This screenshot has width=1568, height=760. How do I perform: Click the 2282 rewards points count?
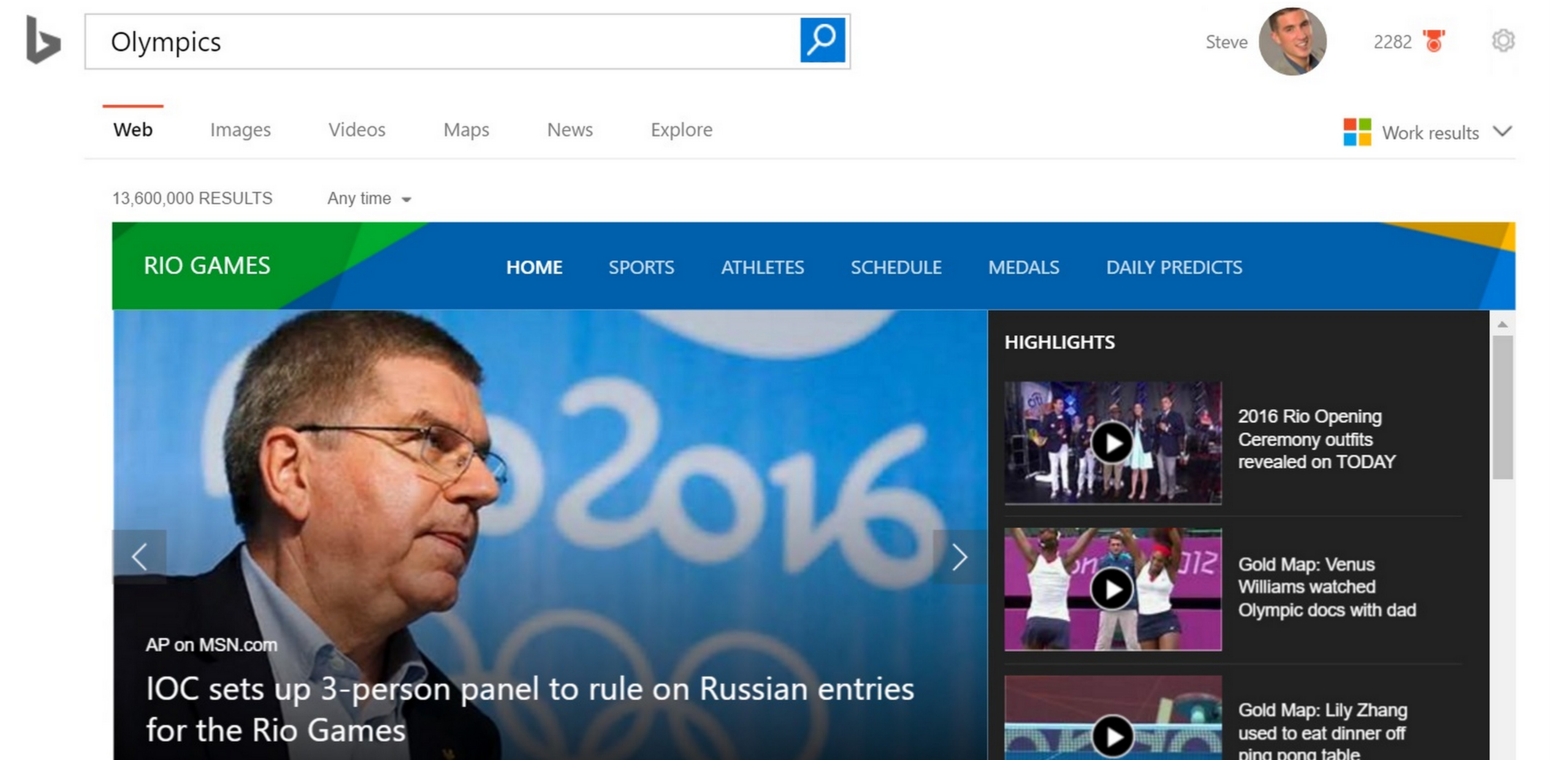(x=1392, y=42)
